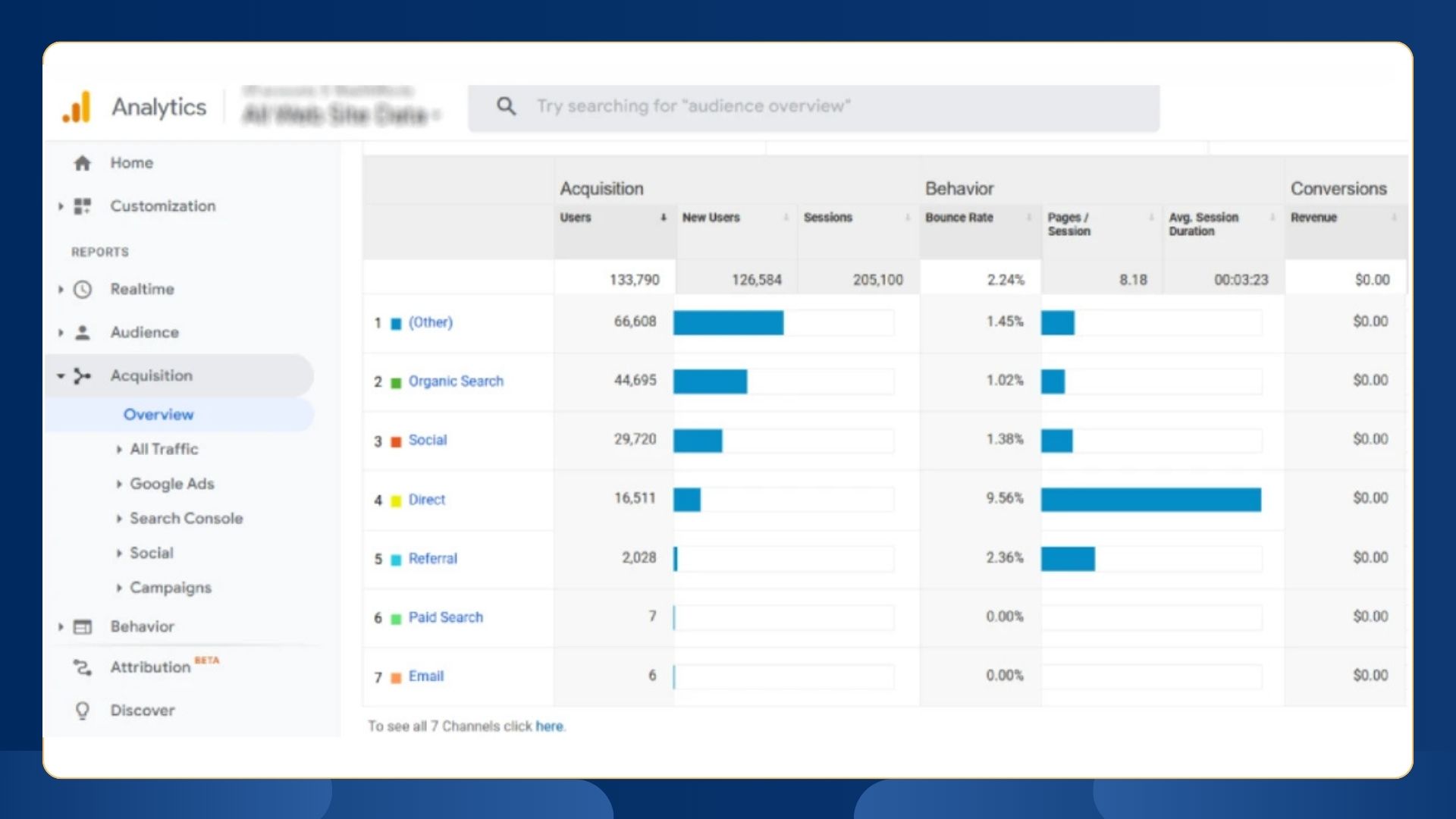The width and height of the screenshot is (1456, 819).
Task: Click the green swatch beside Organic Search
Action: click(396, 383)
